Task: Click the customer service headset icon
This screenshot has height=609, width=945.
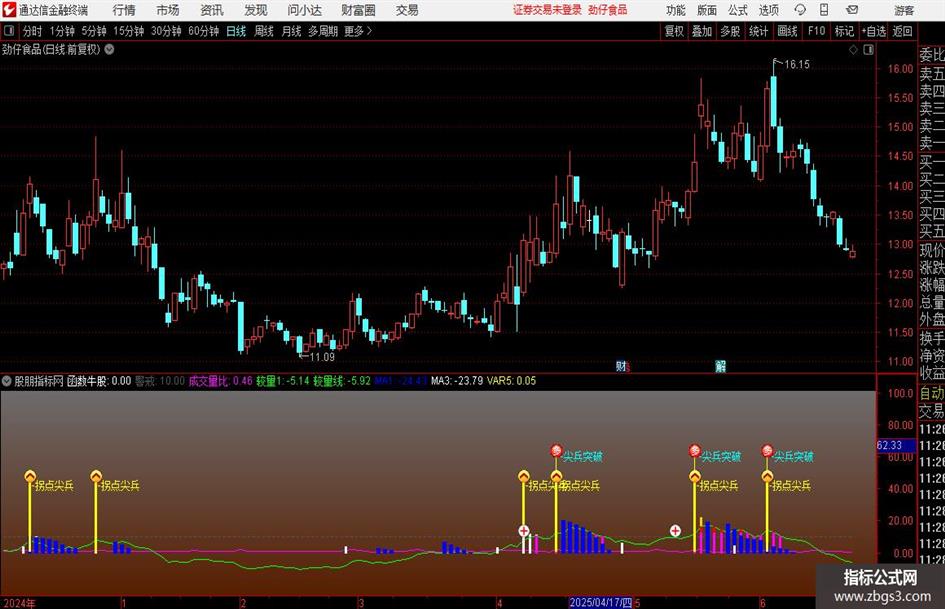Action: click(x=800, y=10)
